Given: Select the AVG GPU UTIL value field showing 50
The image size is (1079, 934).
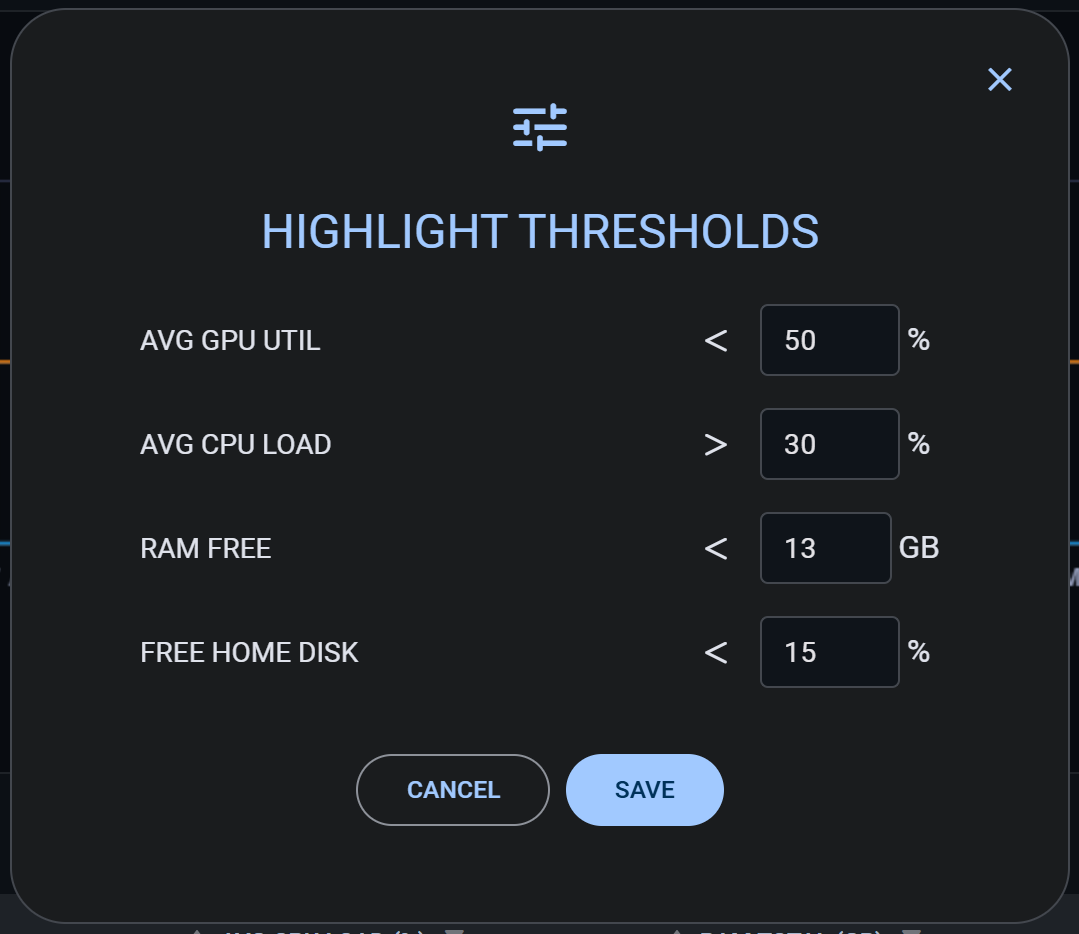Looking at the screenshot, I should coord(829,340).
